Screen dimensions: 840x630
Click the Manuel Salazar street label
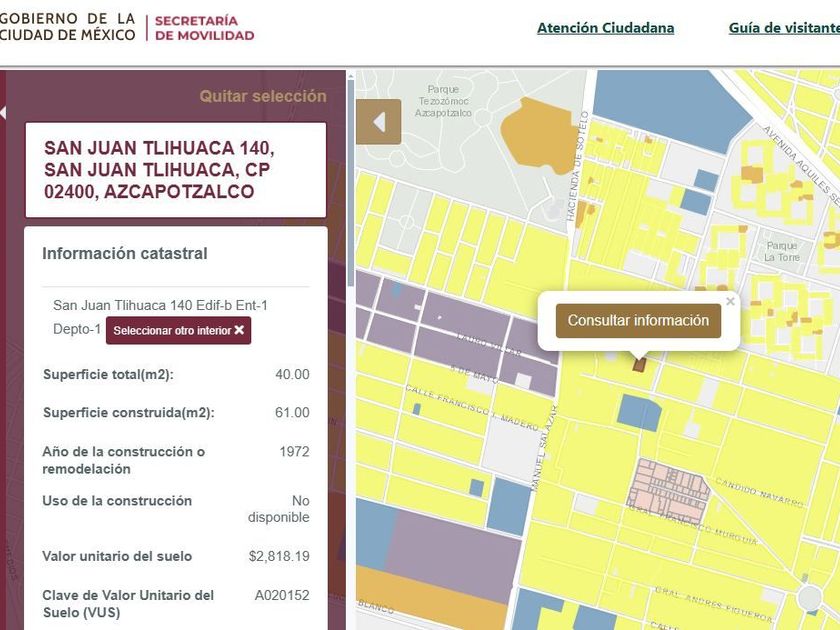(x=543, y=447)
